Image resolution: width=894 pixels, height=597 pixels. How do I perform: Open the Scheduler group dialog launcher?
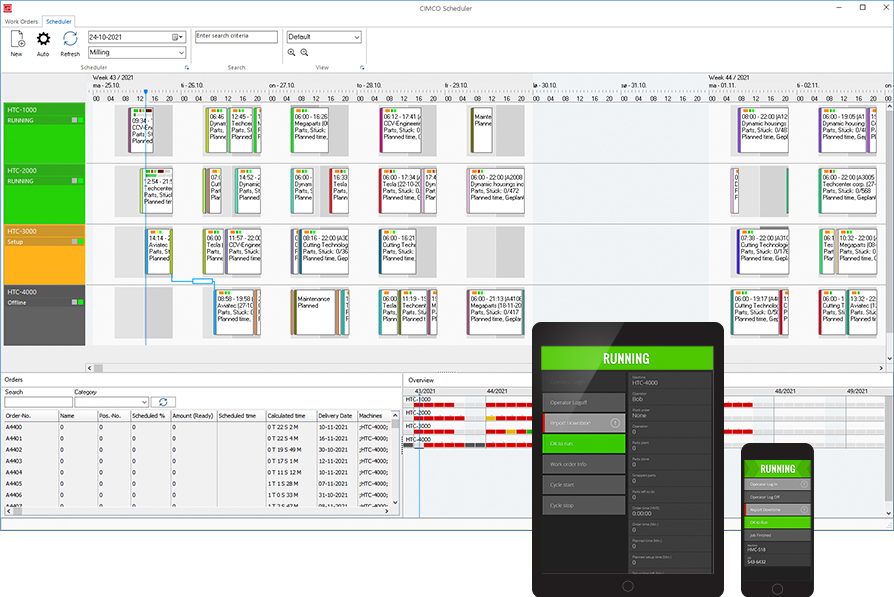(x=186, y=68)
